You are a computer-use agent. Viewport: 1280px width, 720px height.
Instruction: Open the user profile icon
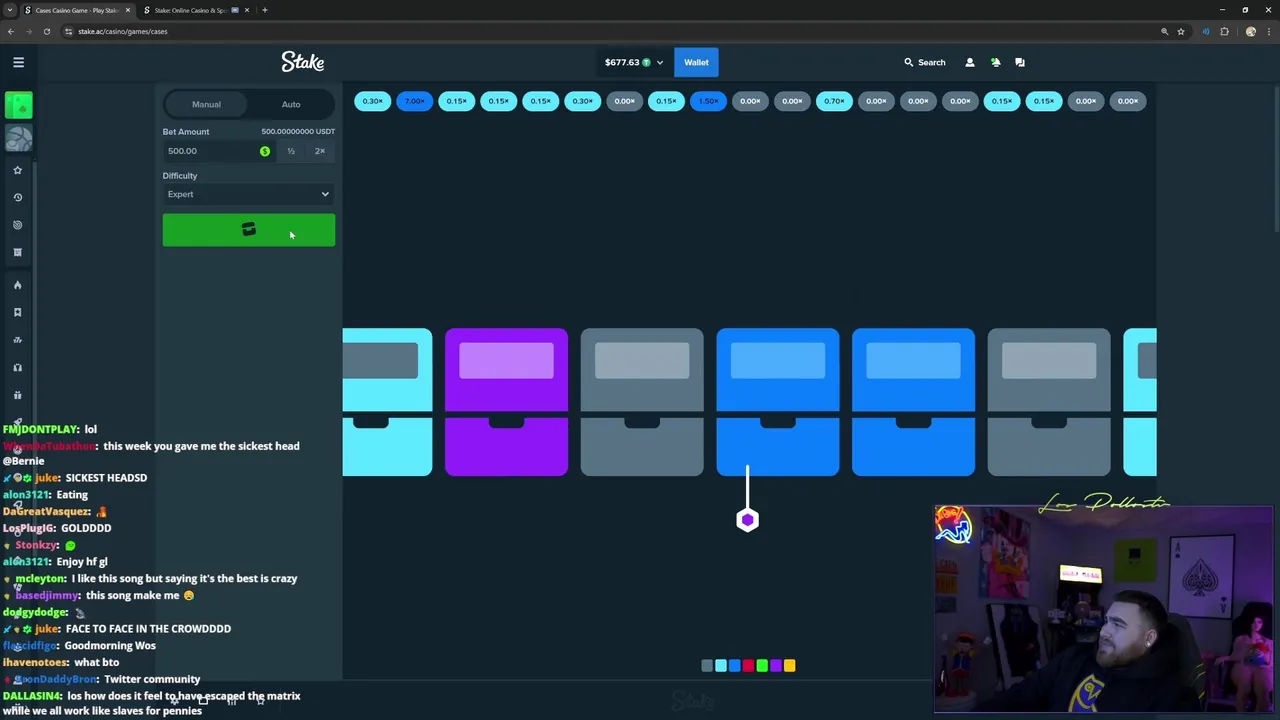pos(969,62)
